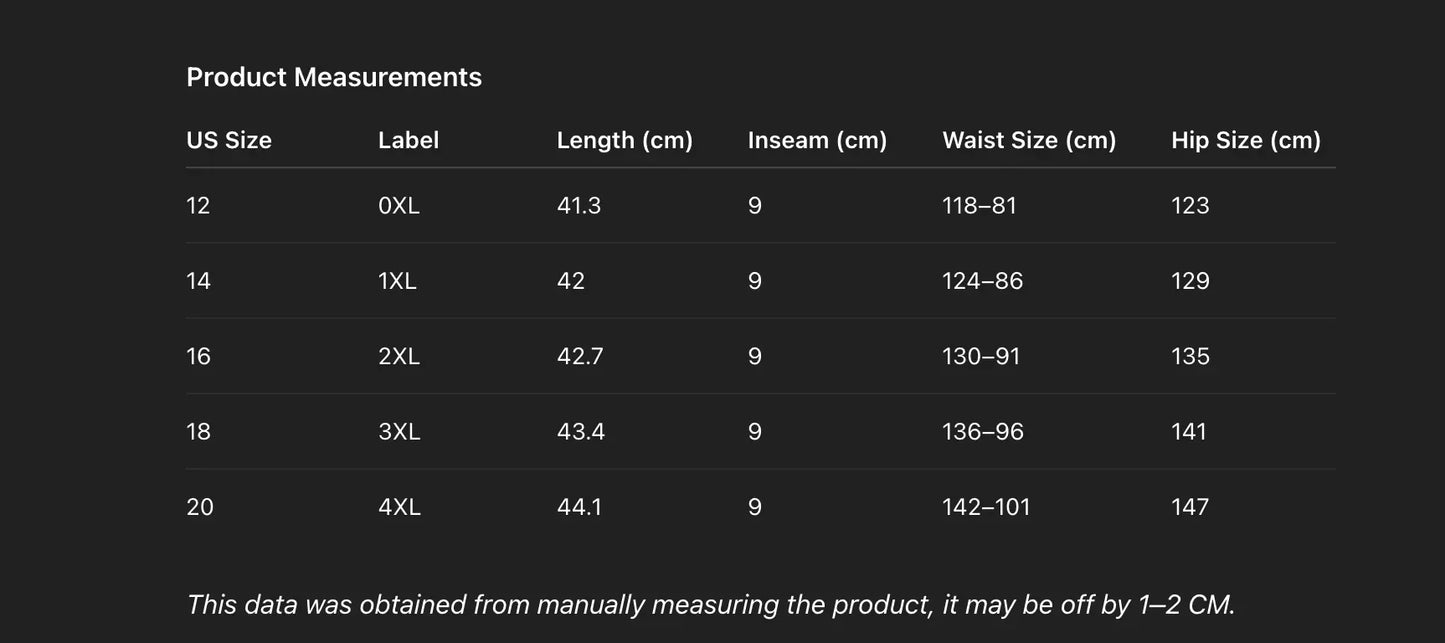Click the 147 hip size value
This screenshot has height=643, width=1445.
pyautogui.click(x=1190, y=507)
